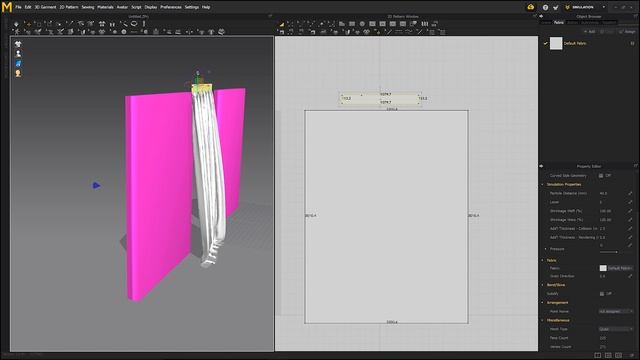
Task: Open the File menu
Action: [x=18, y=7]
